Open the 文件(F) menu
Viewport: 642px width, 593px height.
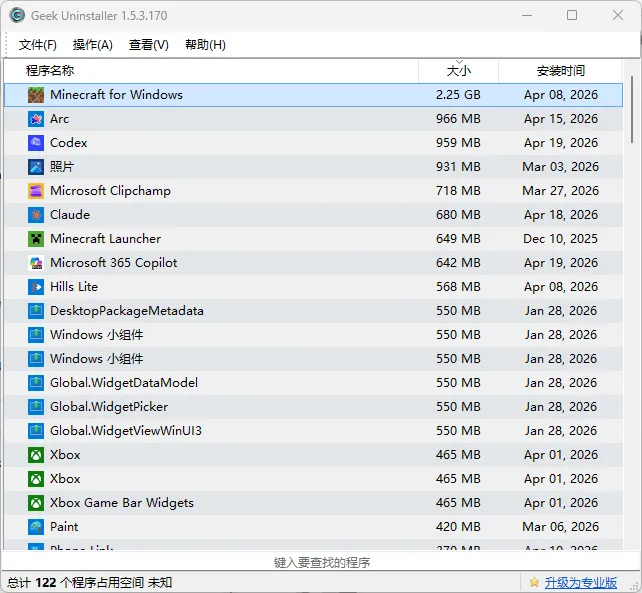37,45
